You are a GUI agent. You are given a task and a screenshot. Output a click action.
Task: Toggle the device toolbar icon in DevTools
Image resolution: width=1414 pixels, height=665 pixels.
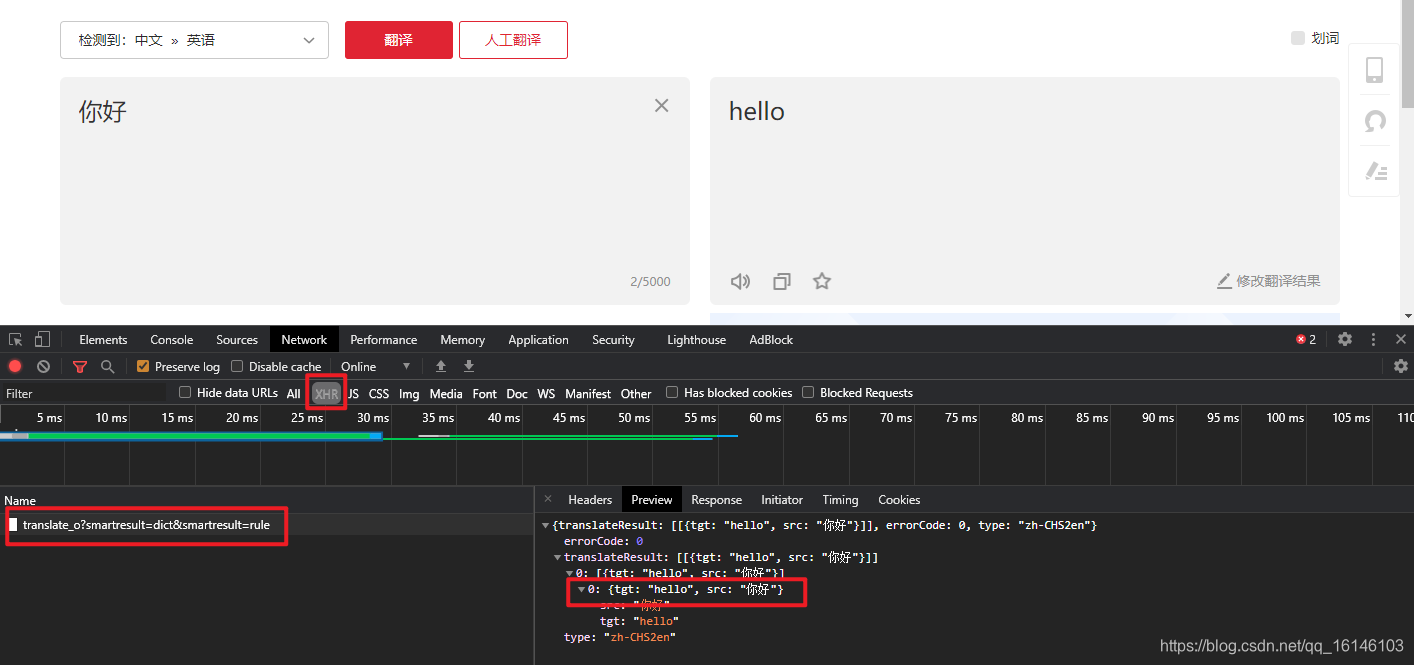tap(43, 340)
